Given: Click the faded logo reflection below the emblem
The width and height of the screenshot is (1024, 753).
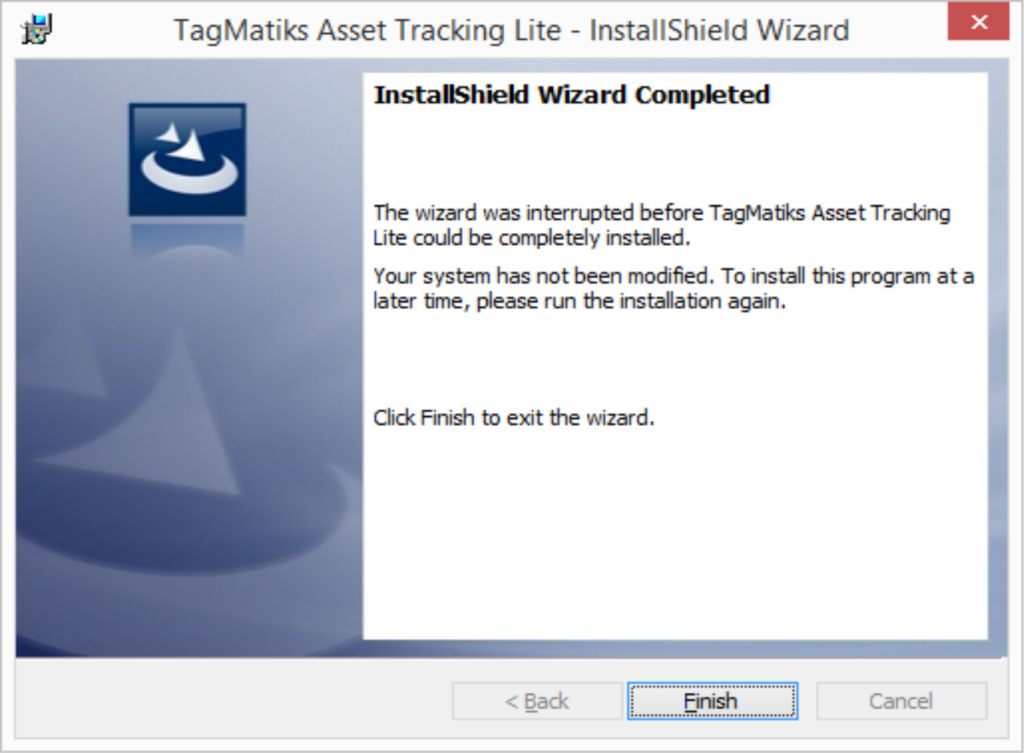Looking at the screenshot, I should (x=187, y=240).
